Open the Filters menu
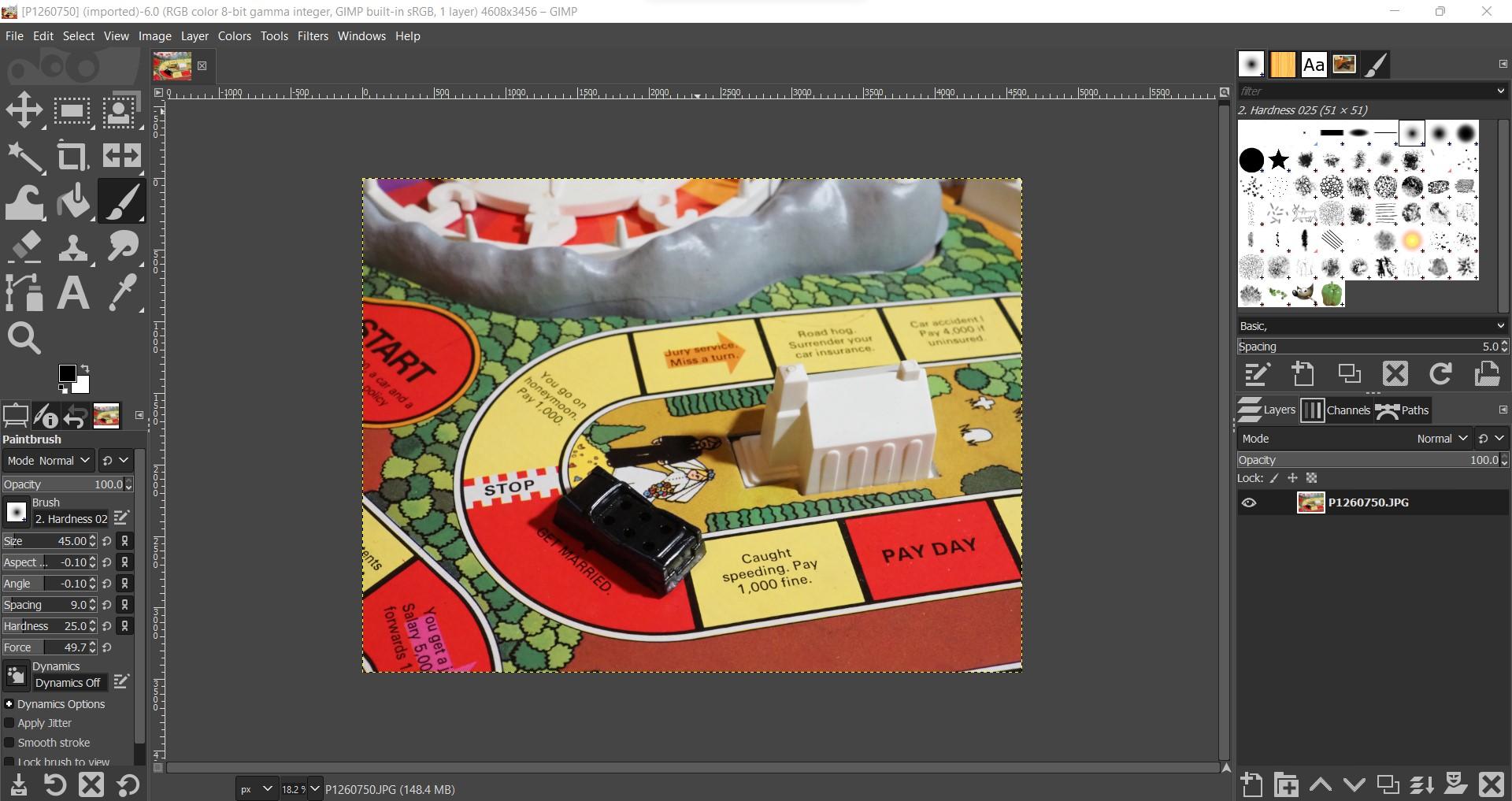Screen dimensions: 1512x801 pyautogui.click(x=313, y=36)
